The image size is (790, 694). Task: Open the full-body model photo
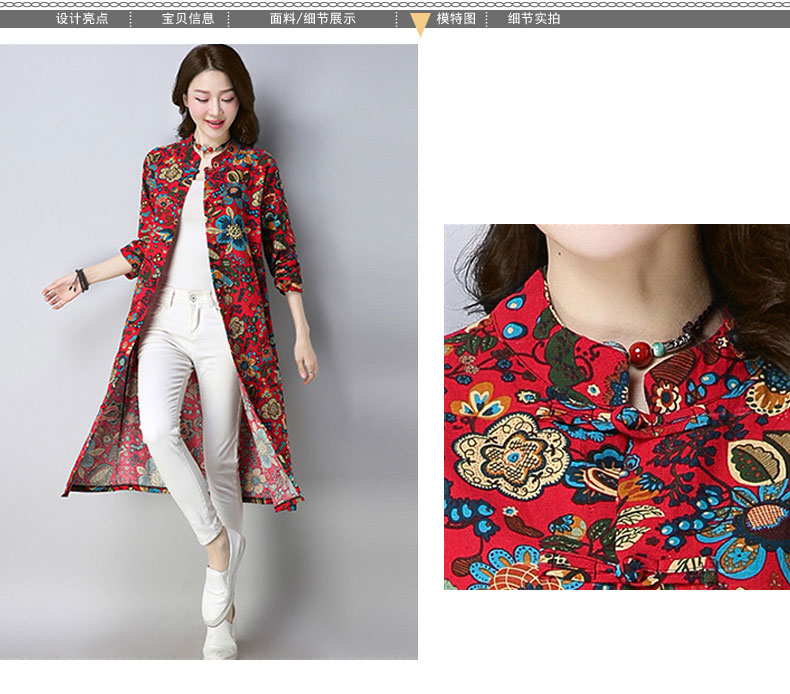tap(209, 352)
